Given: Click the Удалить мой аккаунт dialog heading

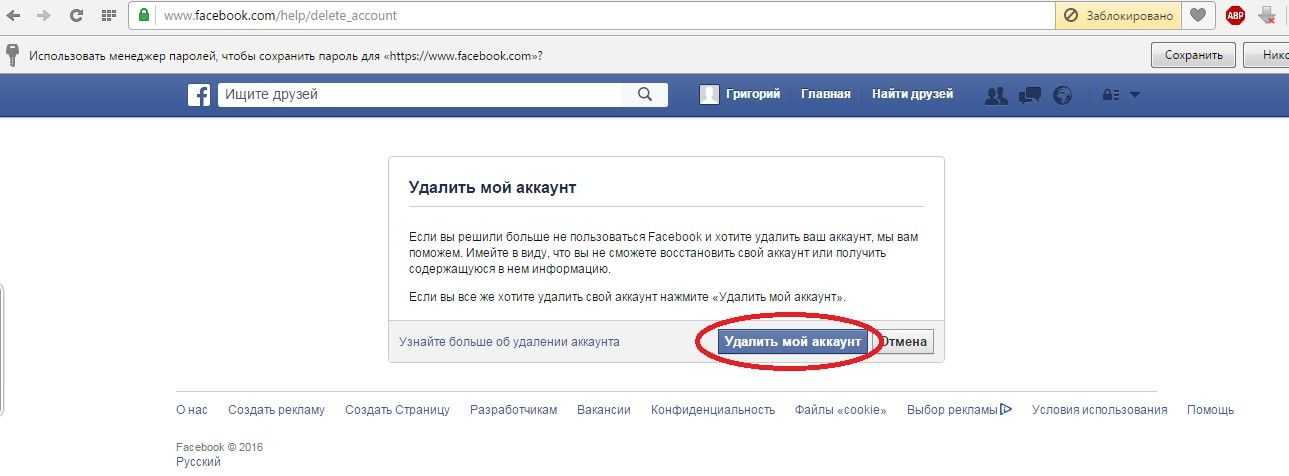Looking at the screenshot, I should 492,187.
